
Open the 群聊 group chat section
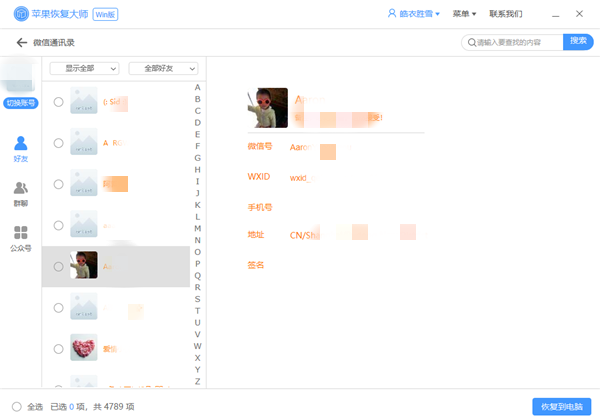21,194
